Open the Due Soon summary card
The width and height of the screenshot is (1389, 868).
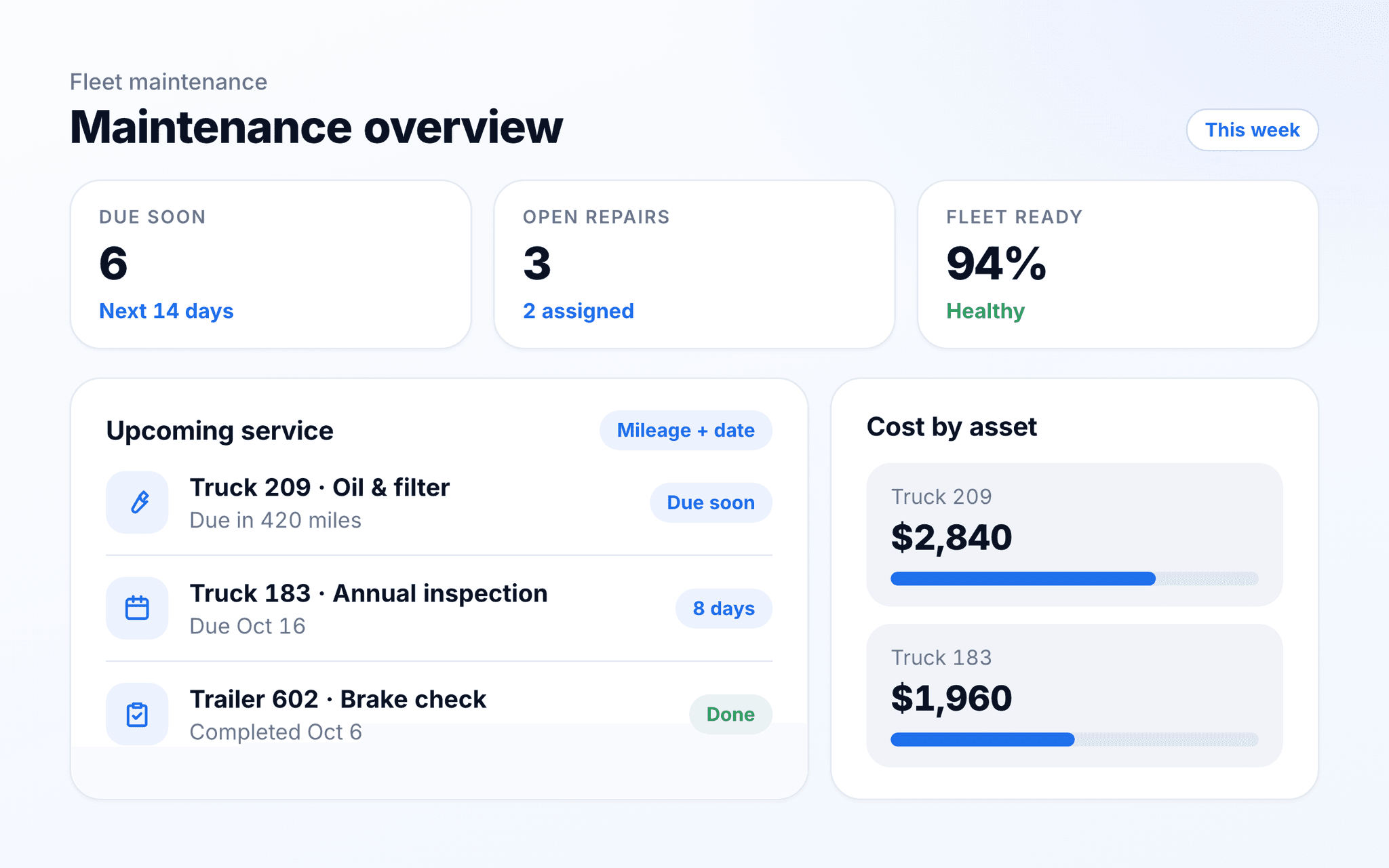coord(271,264)
